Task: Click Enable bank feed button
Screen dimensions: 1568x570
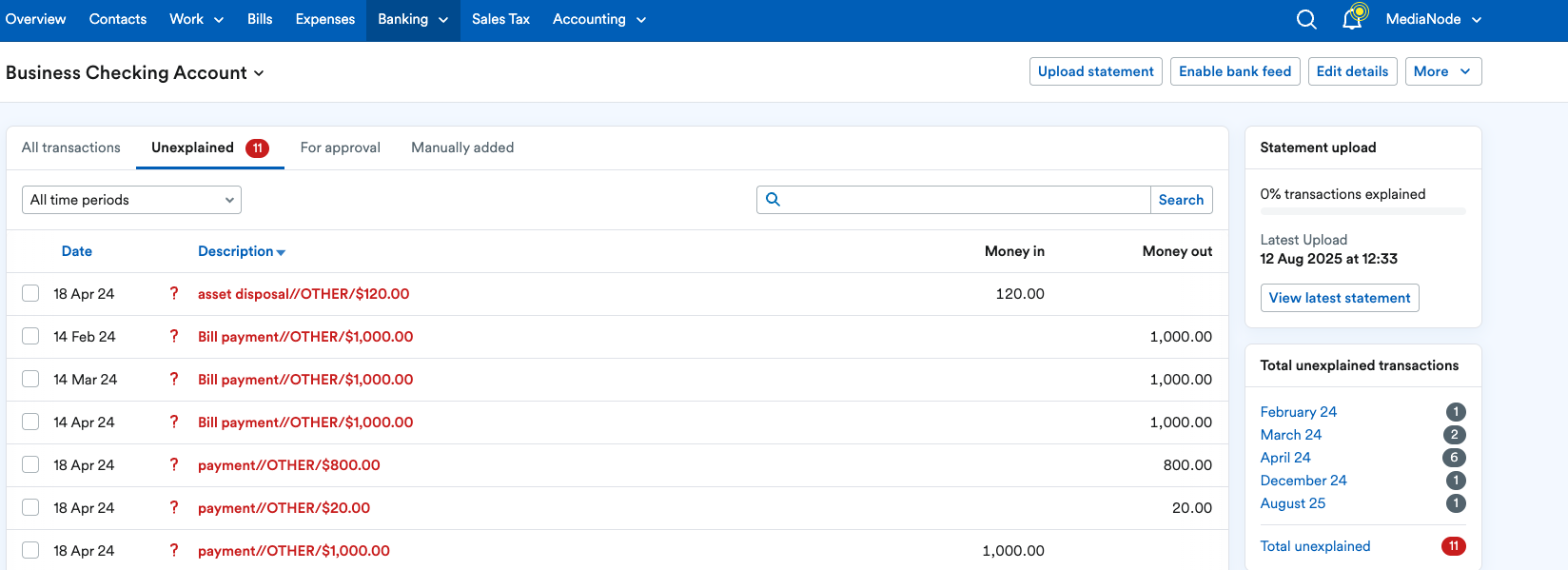Action: pos(1235,71)
